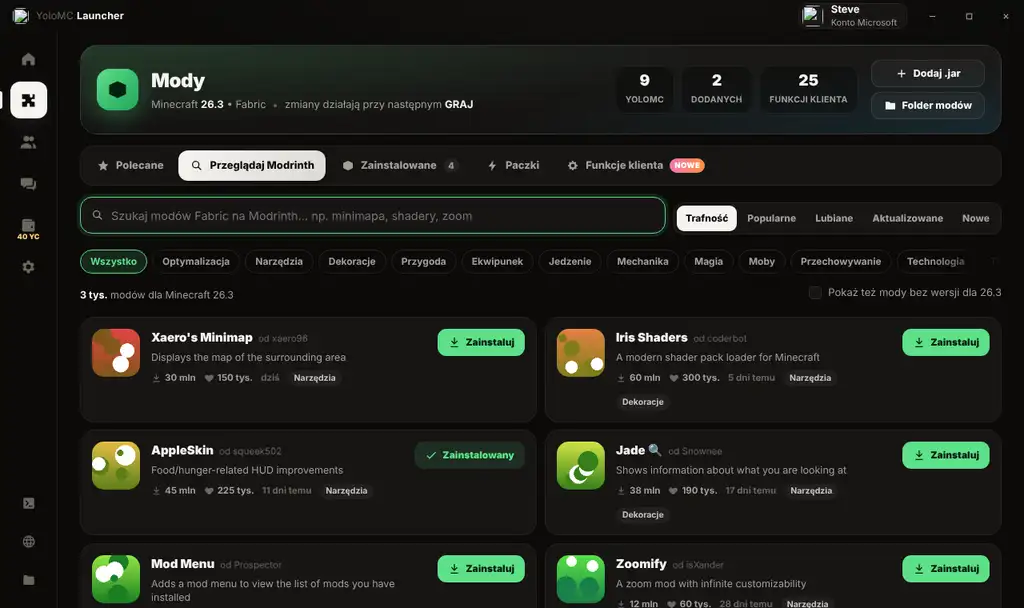Filter mods by the Narzędzia category chip
The image size is (1024, 608).
[x=279, y=261]
